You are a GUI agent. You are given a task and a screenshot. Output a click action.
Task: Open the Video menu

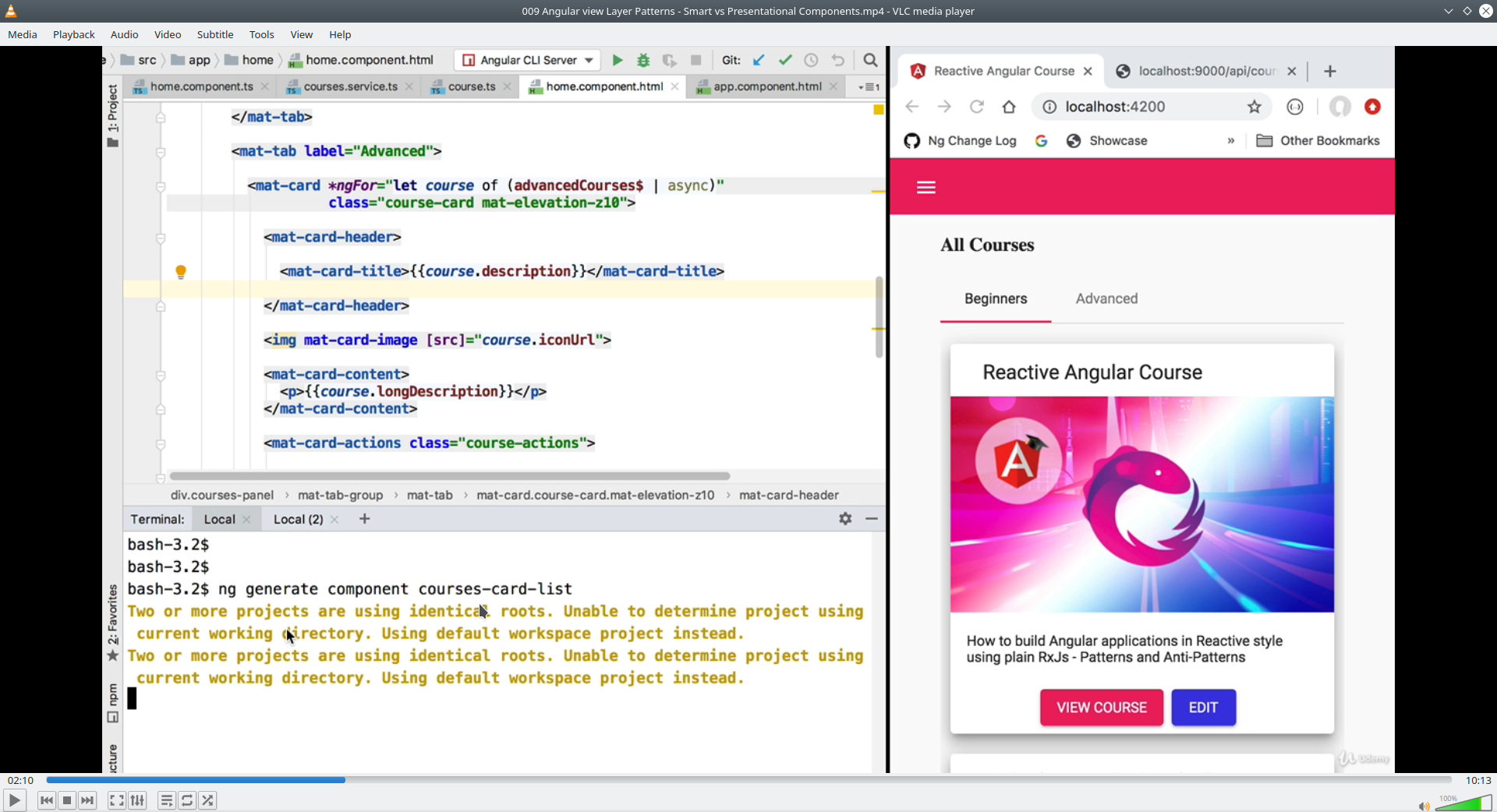[x=168, y=34]
